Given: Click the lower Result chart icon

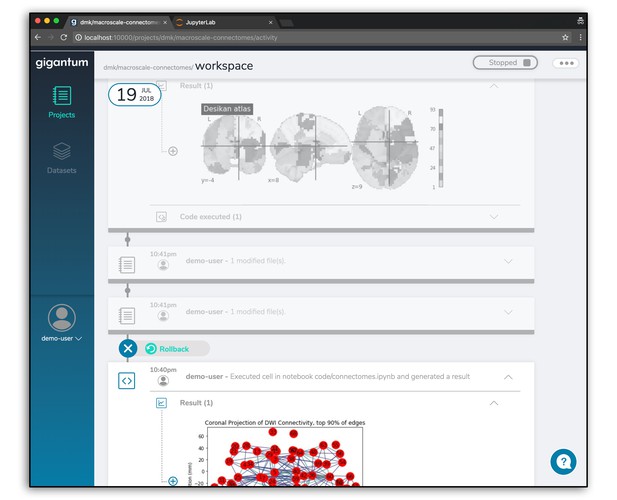Looking at the screenshot, I should [x=161, y=403].
